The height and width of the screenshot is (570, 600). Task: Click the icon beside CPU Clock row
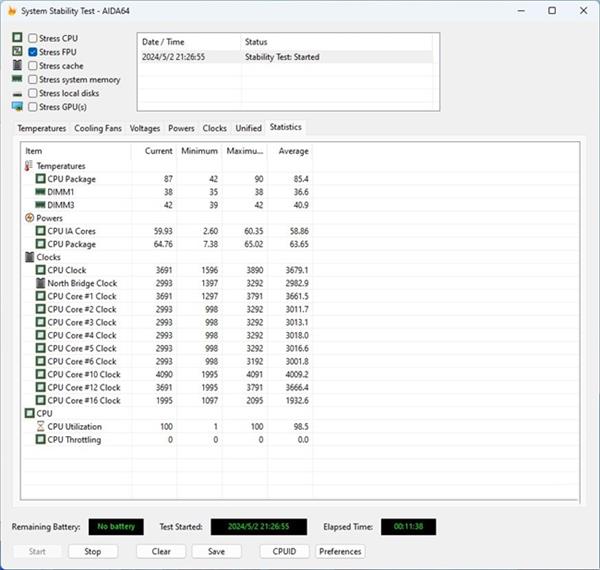[x=40, y=270]
